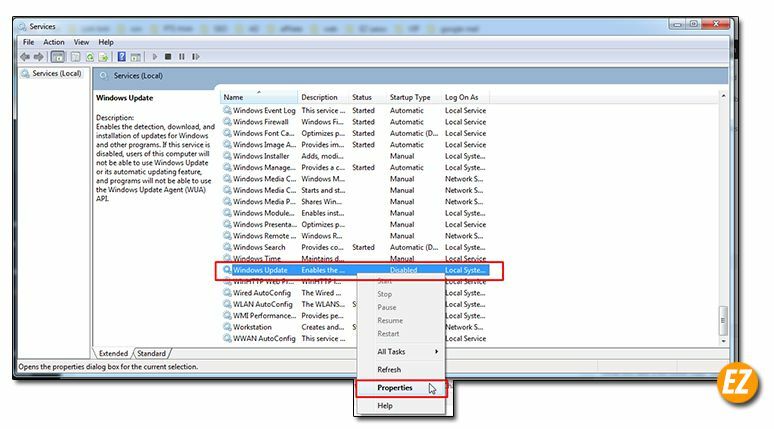Click the Back arrow in the toolbar
This screenshot has height=429, width=774.
tap(24, 57)
